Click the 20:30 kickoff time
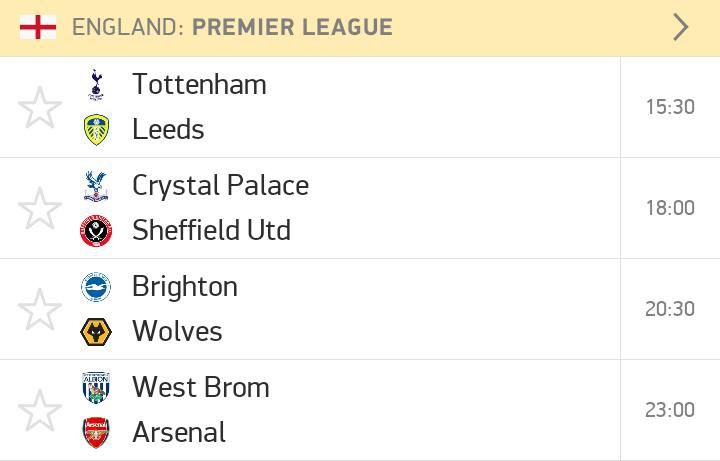The height and width of the screenshot is (461, 720). (x=670, y=309)
